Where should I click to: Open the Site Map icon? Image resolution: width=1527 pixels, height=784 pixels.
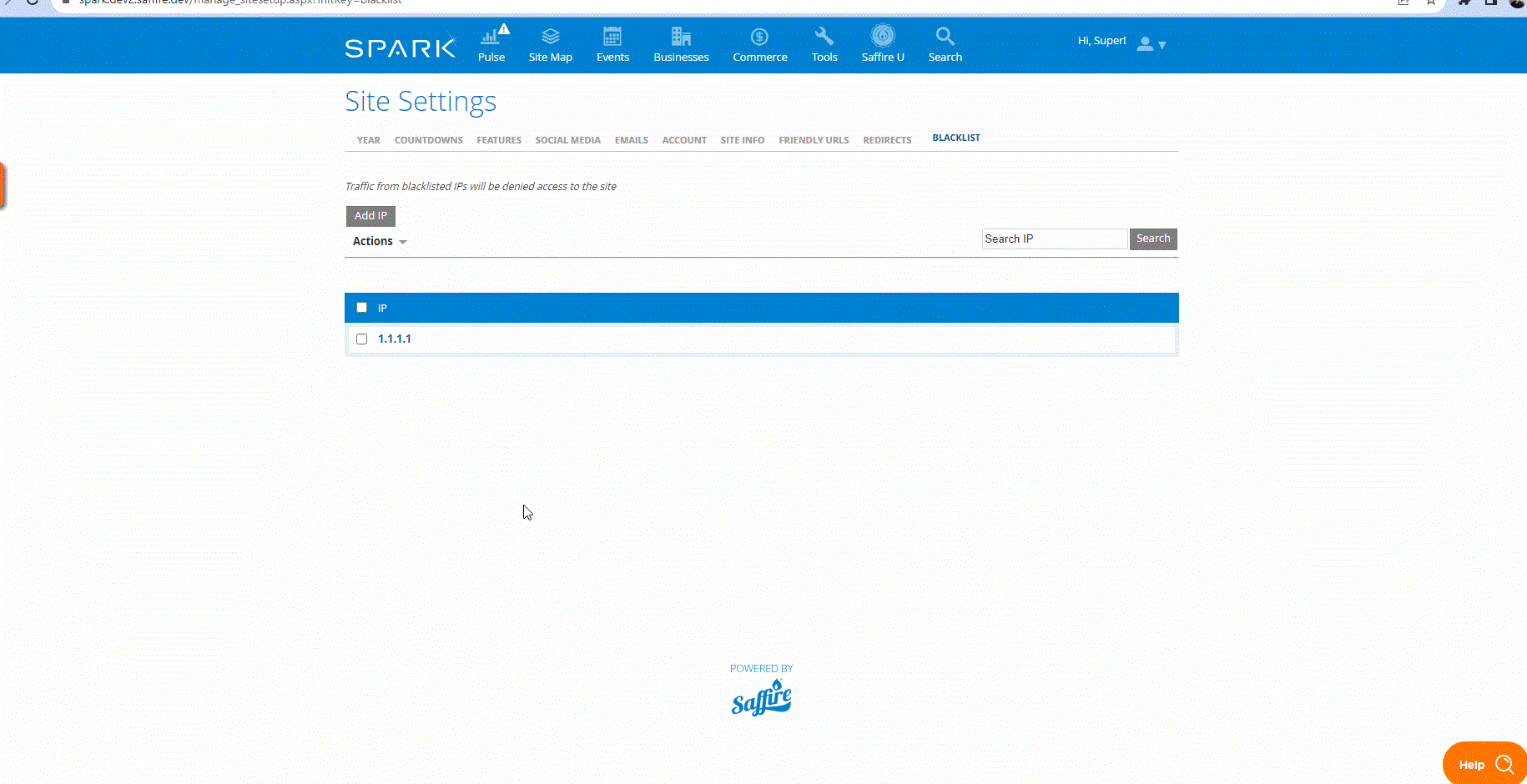coord(550,38)
